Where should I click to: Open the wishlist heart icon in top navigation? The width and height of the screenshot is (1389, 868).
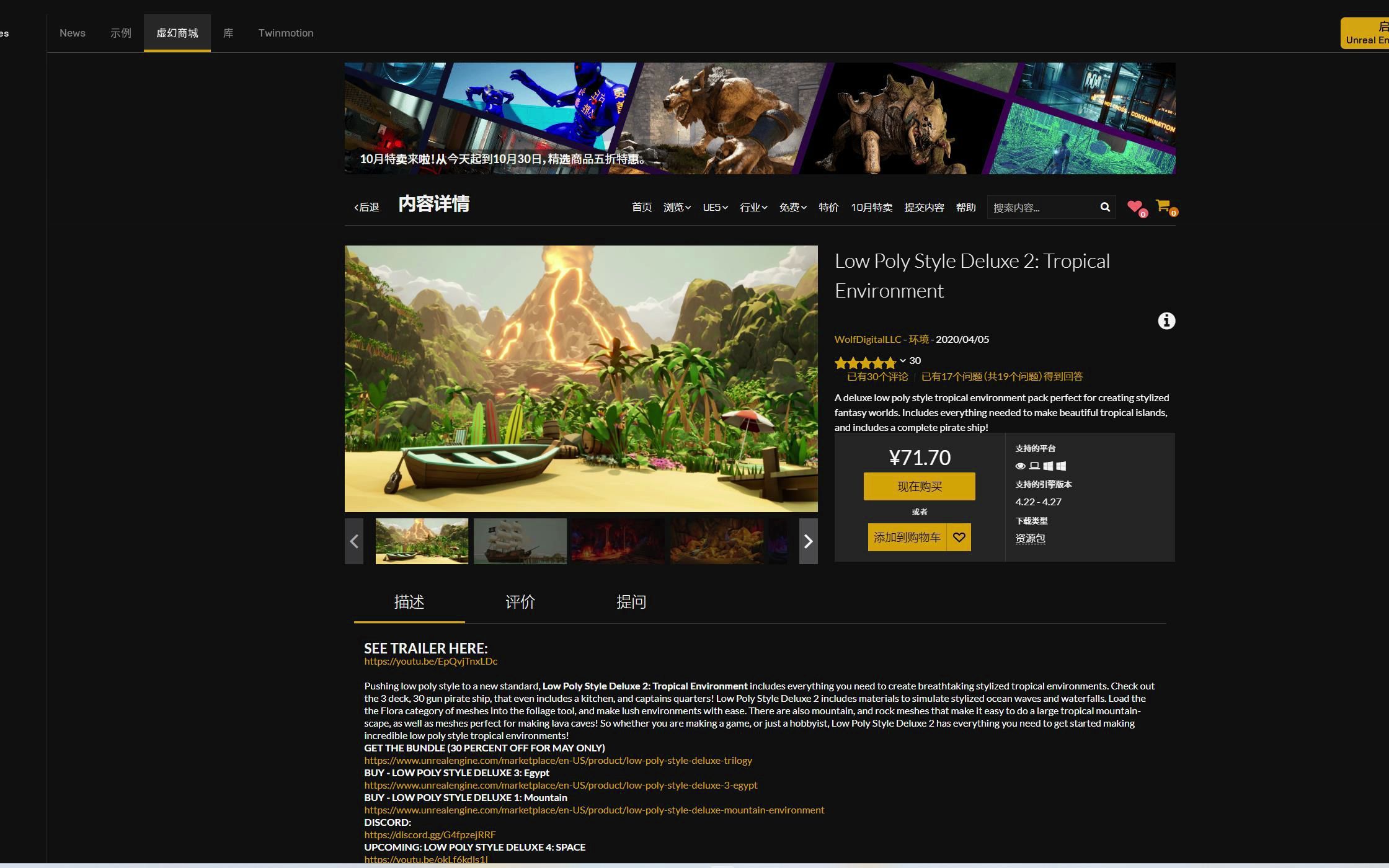(1135, 206)
